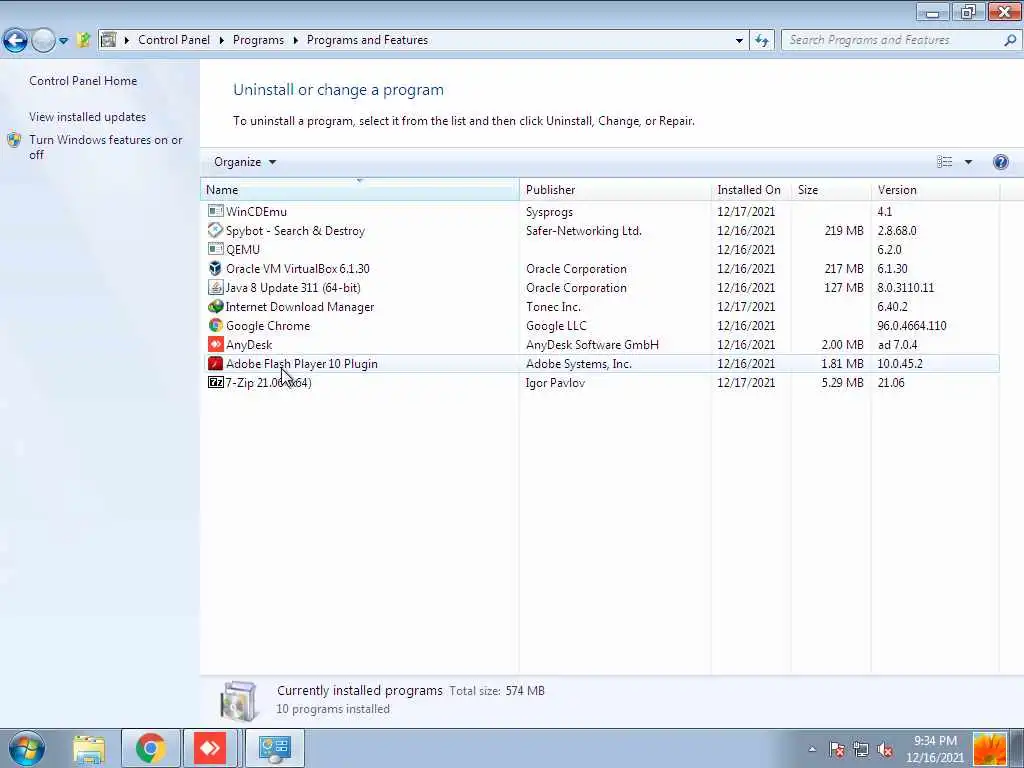Refresh the Programs and Features list
This screenshot has height=768, width=1024.
click(x=761, y=40)
